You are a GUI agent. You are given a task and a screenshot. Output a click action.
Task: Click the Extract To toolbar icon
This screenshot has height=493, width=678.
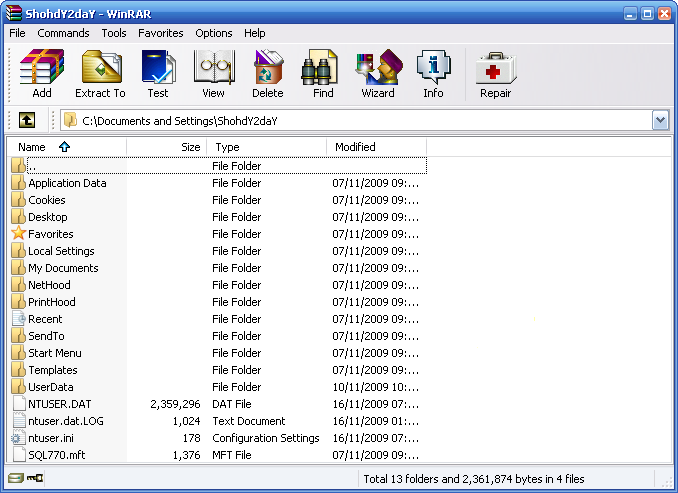coord(101,66)
